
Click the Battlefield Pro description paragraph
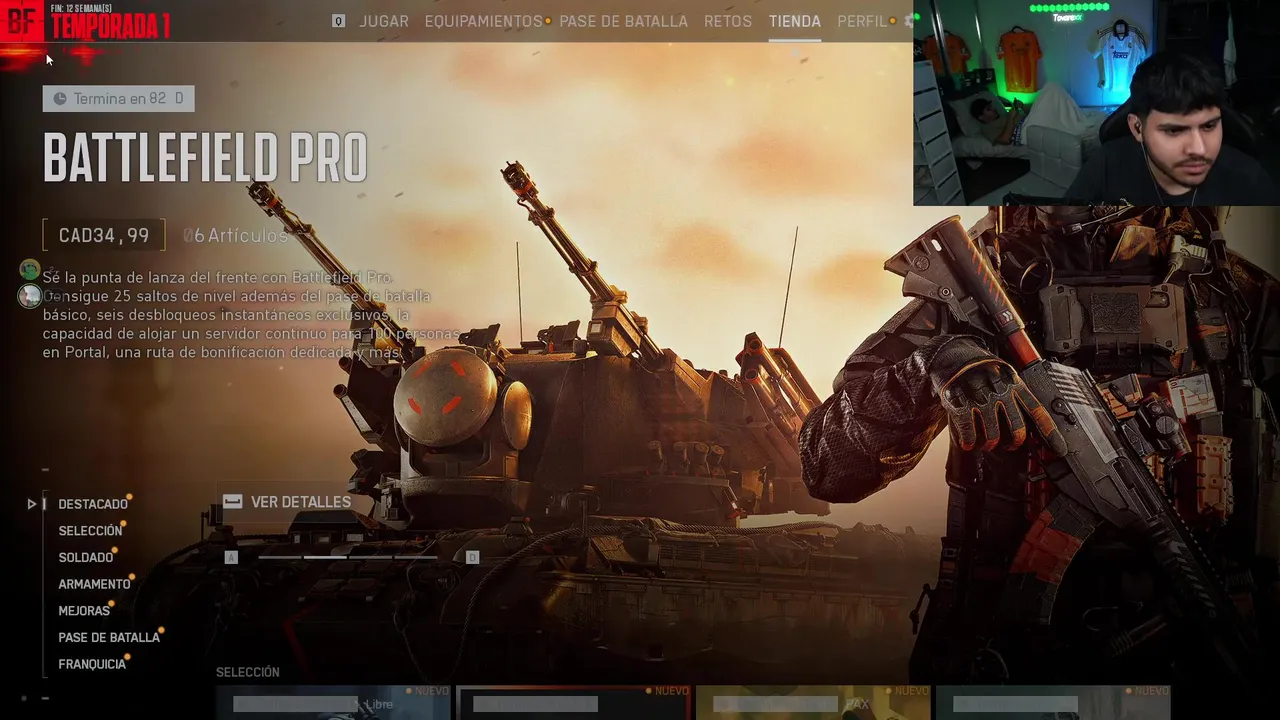250,315
